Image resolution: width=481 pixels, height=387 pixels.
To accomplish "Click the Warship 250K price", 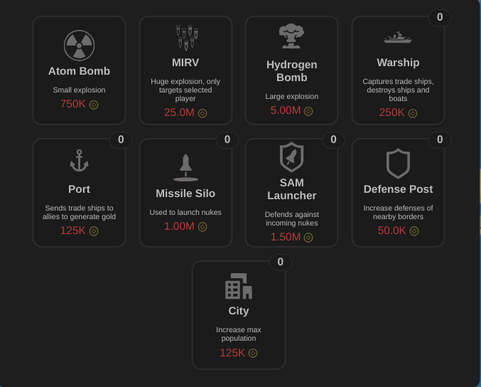I will point(392,113).
